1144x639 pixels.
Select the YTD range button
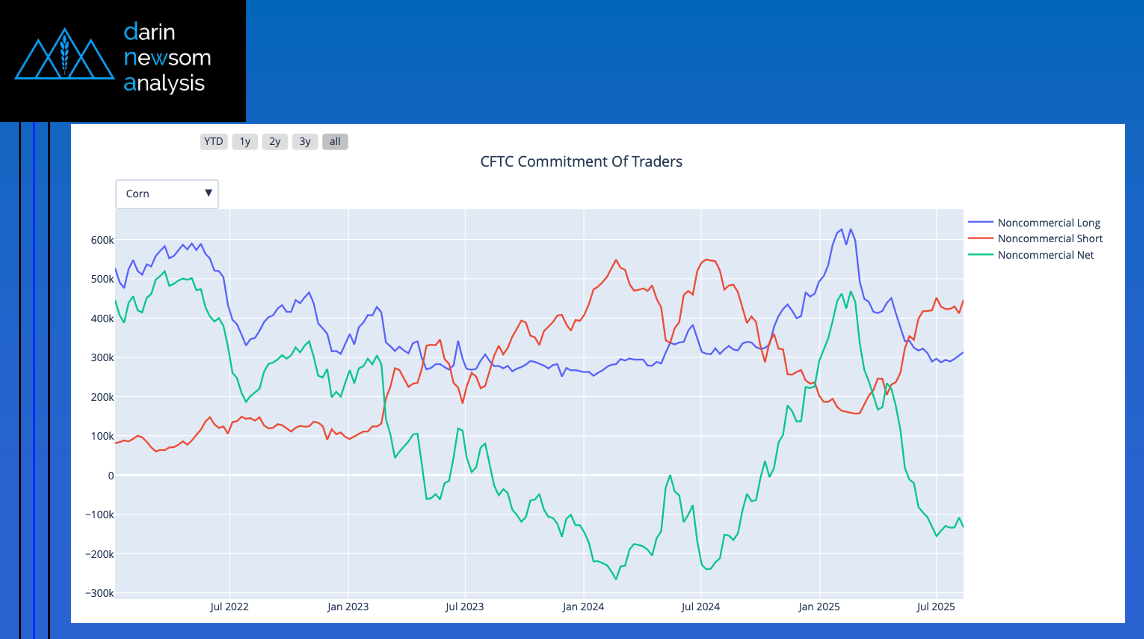[x=213, y=142]
